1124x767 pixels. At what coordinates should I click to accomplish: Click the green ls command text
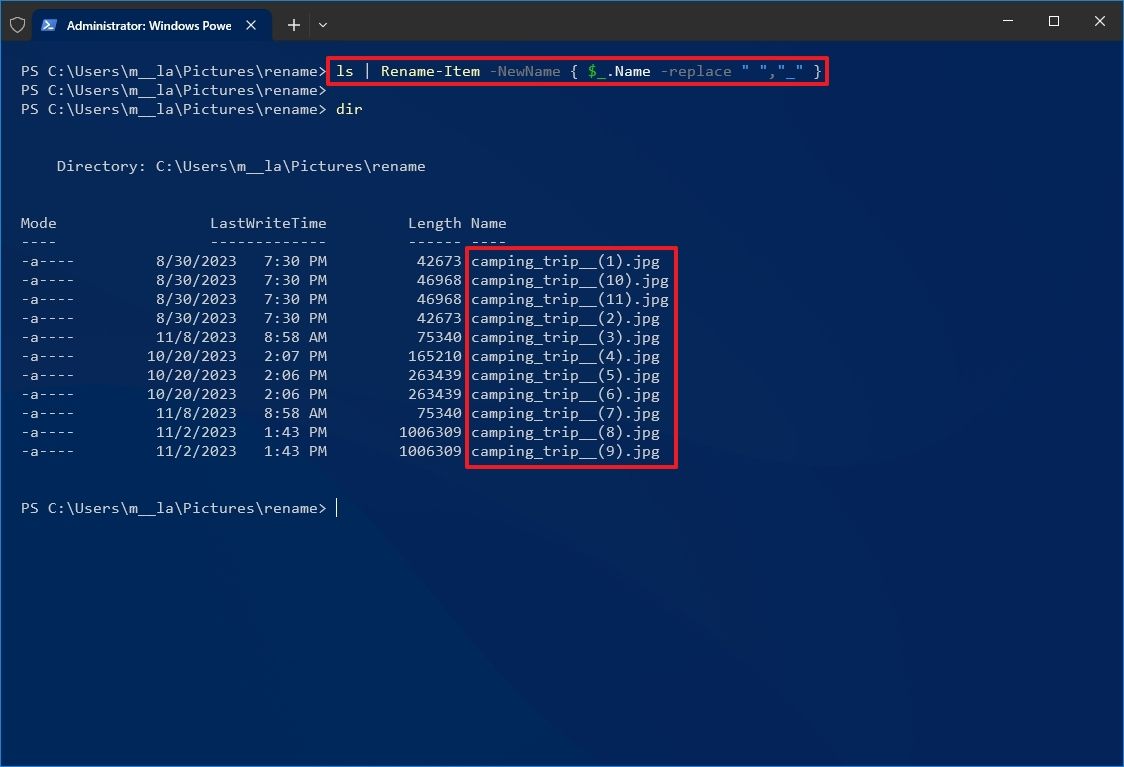[x=346, y=71]
